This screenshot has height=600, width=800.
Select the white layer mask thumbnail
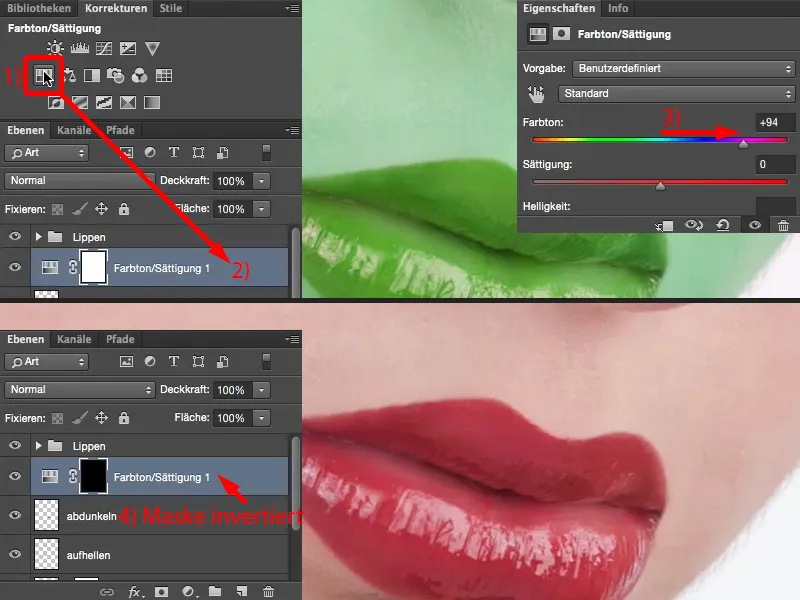pos(93,267)
